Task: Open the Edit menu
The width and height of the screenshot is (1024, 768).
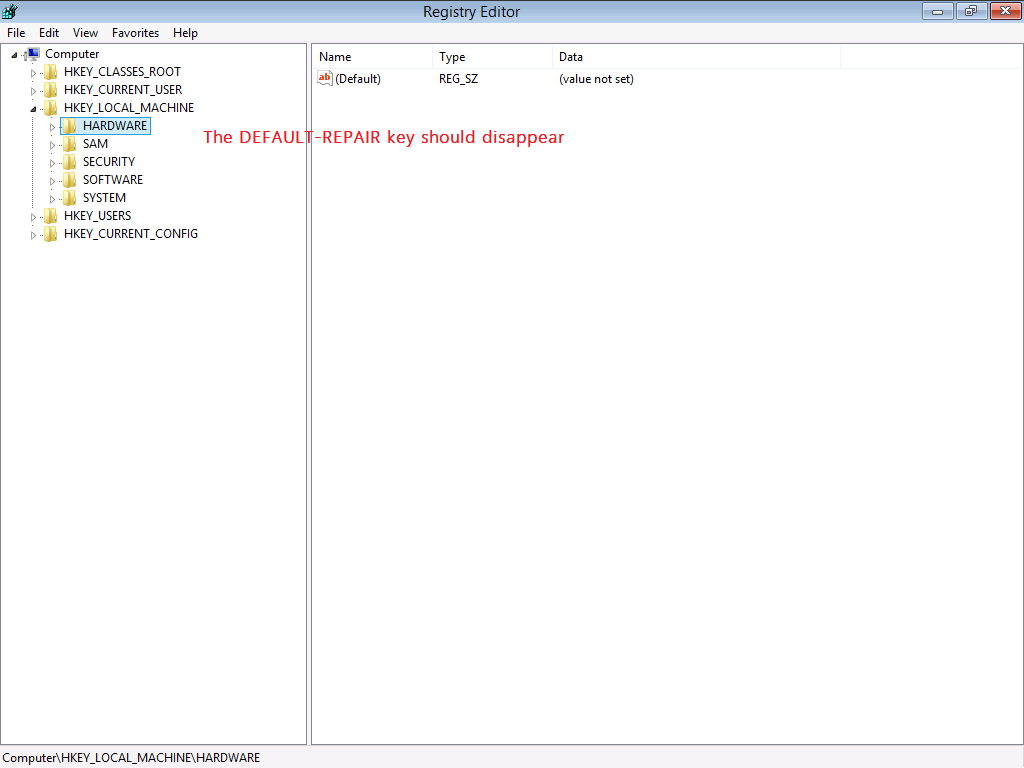Action: [x=49, y=33]
